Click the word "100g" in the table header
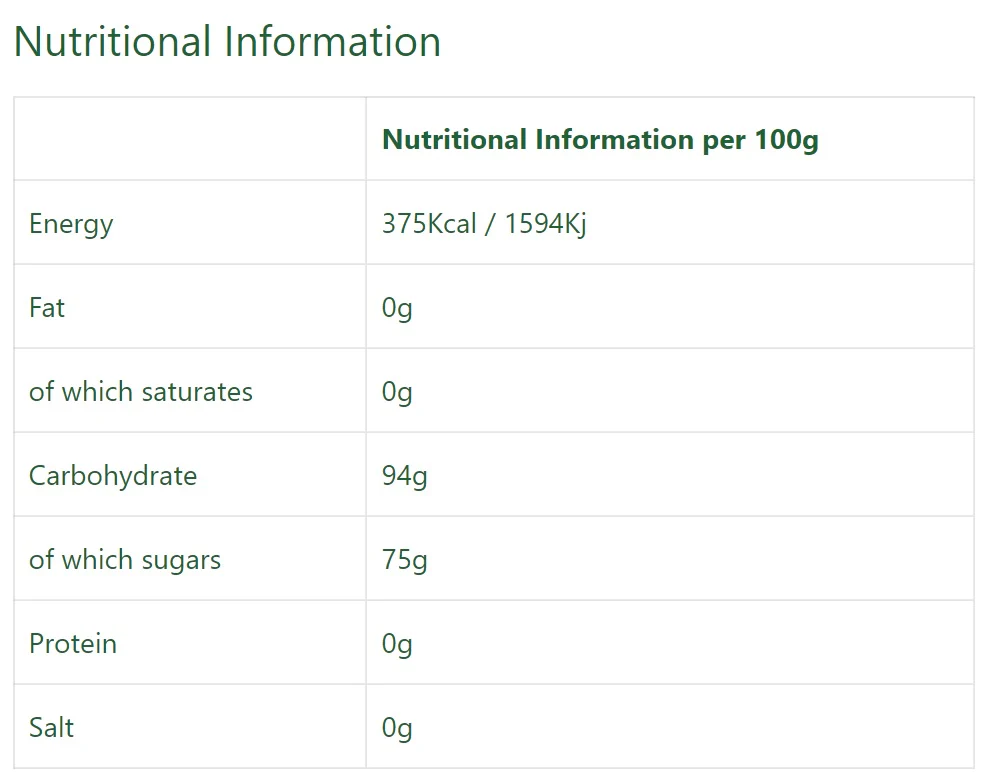Image resolution: width=995 pixels, height=779 pixels. tap(786, 139)
